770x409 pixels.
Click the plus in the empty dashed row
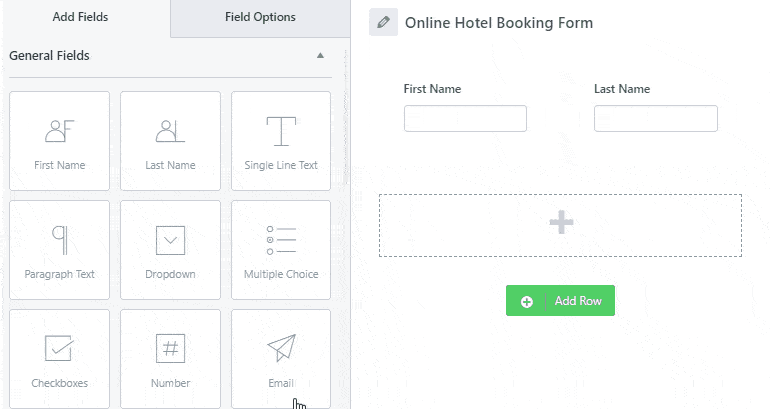tap(561, 222)
